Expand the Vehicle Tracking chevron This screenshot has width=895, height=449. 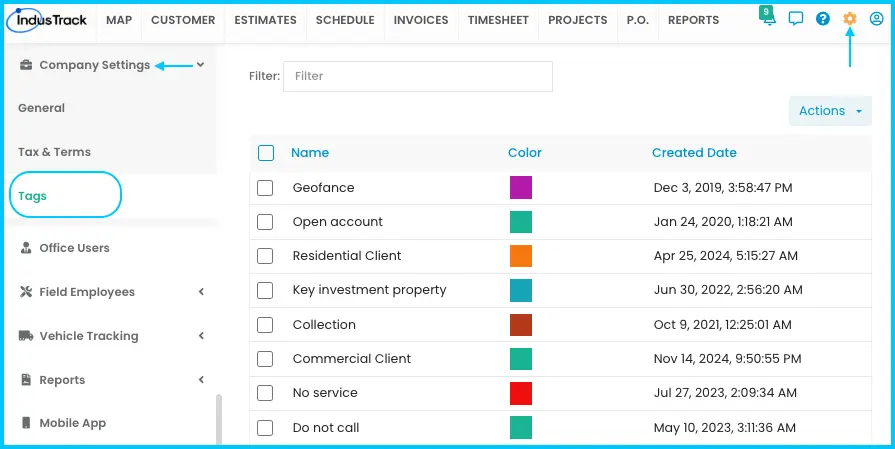pyautogui.click(x=201, y=335)
